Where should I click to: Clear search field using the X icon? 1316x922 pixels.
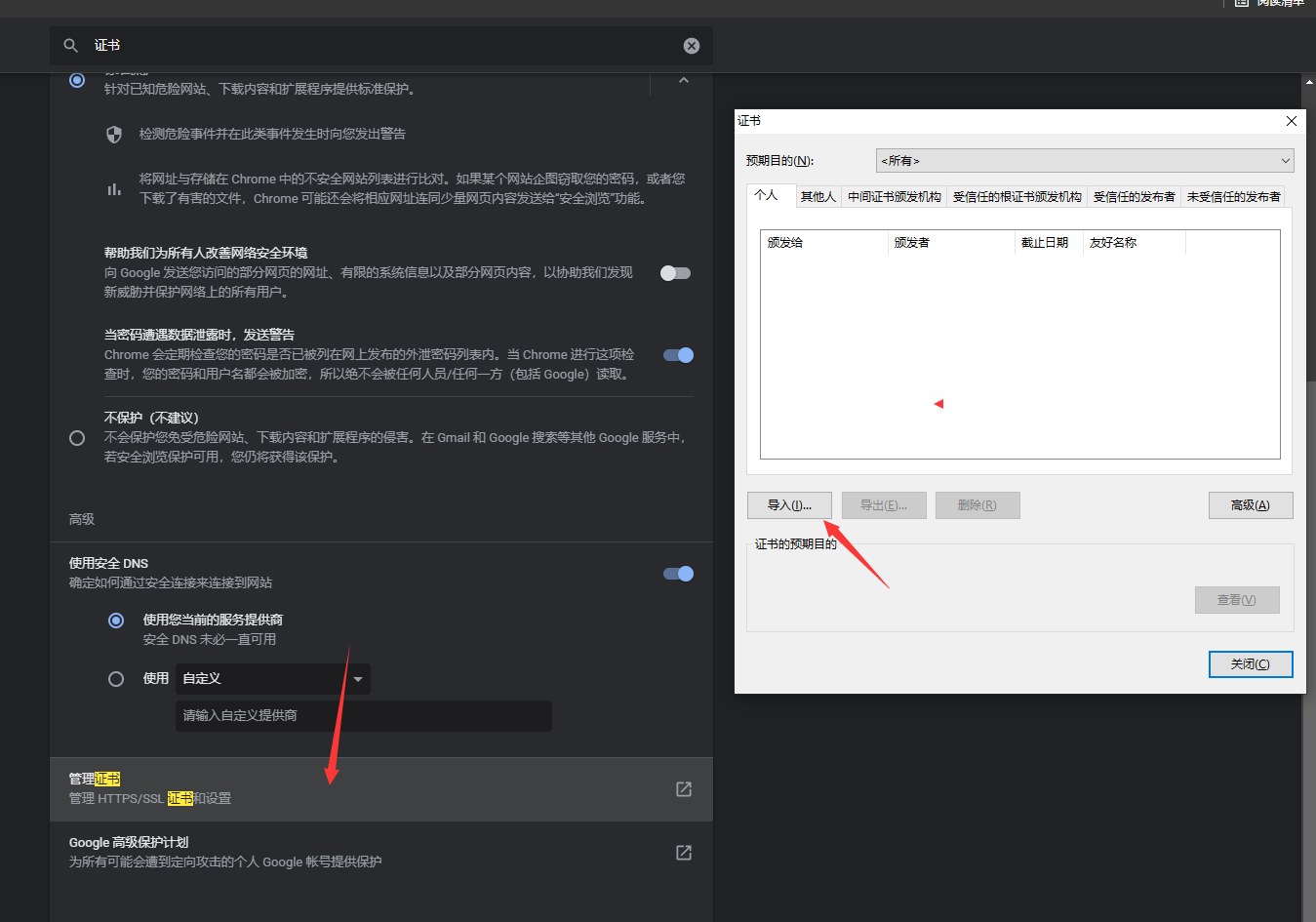pyautogui.click(x=691, y=45)
